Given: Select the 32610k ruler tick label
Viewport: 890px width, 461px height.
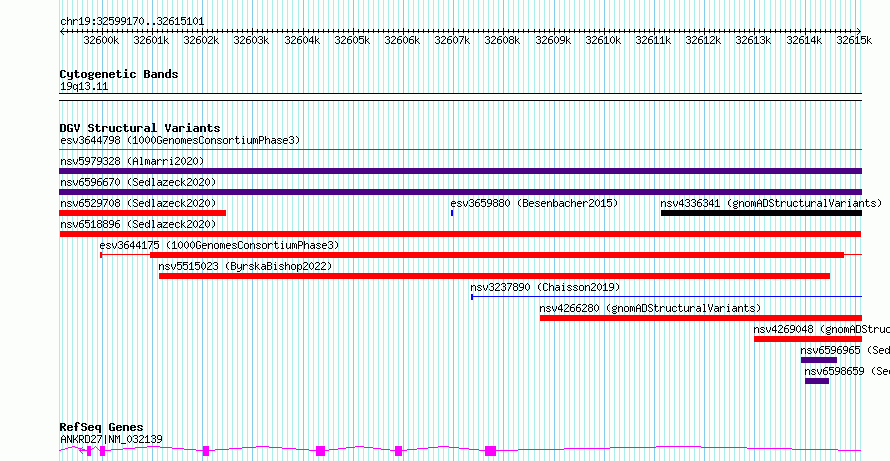Looking at the screenshot, I should tap(603, 40).
